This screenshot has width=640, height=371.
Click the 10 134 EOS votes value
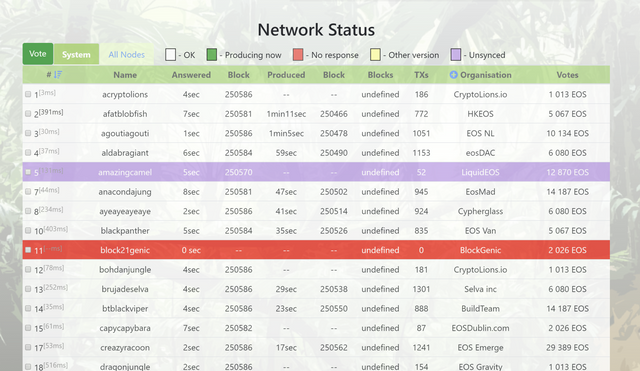(567, 133)
